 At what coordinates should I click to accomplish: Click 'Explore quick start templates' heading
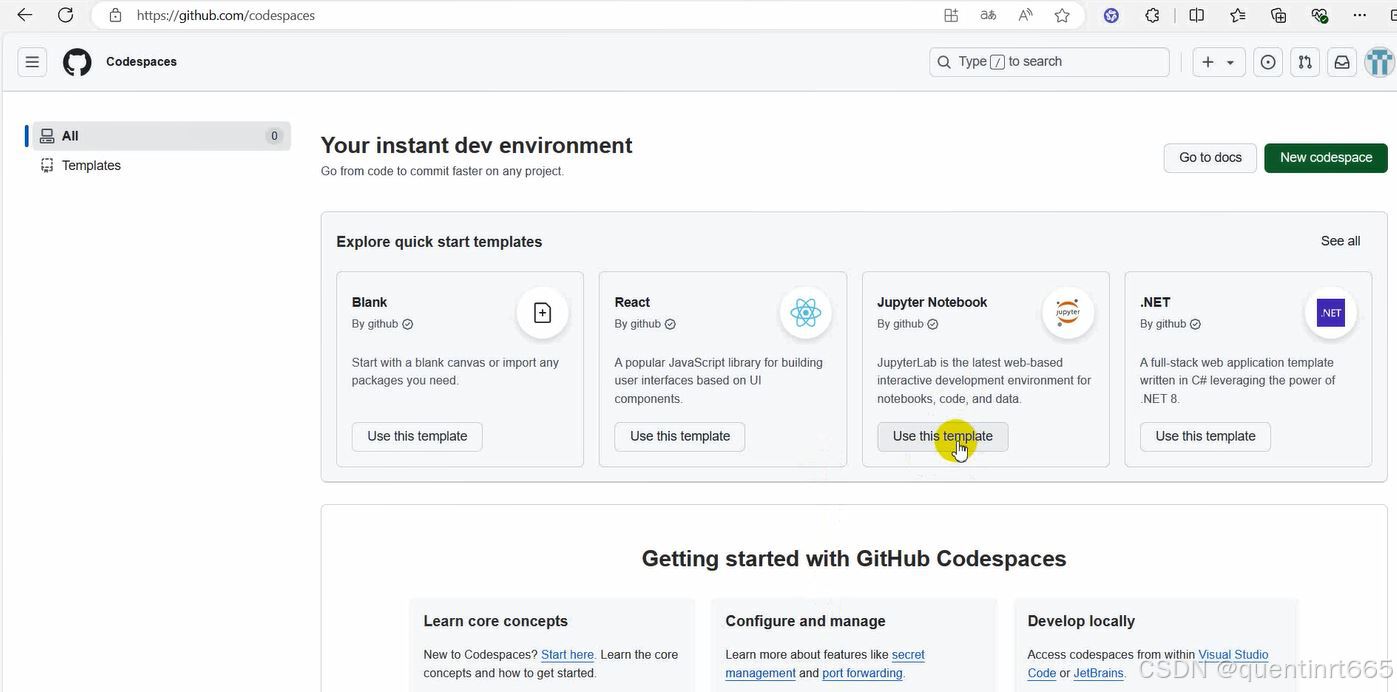tap(439, 242)
